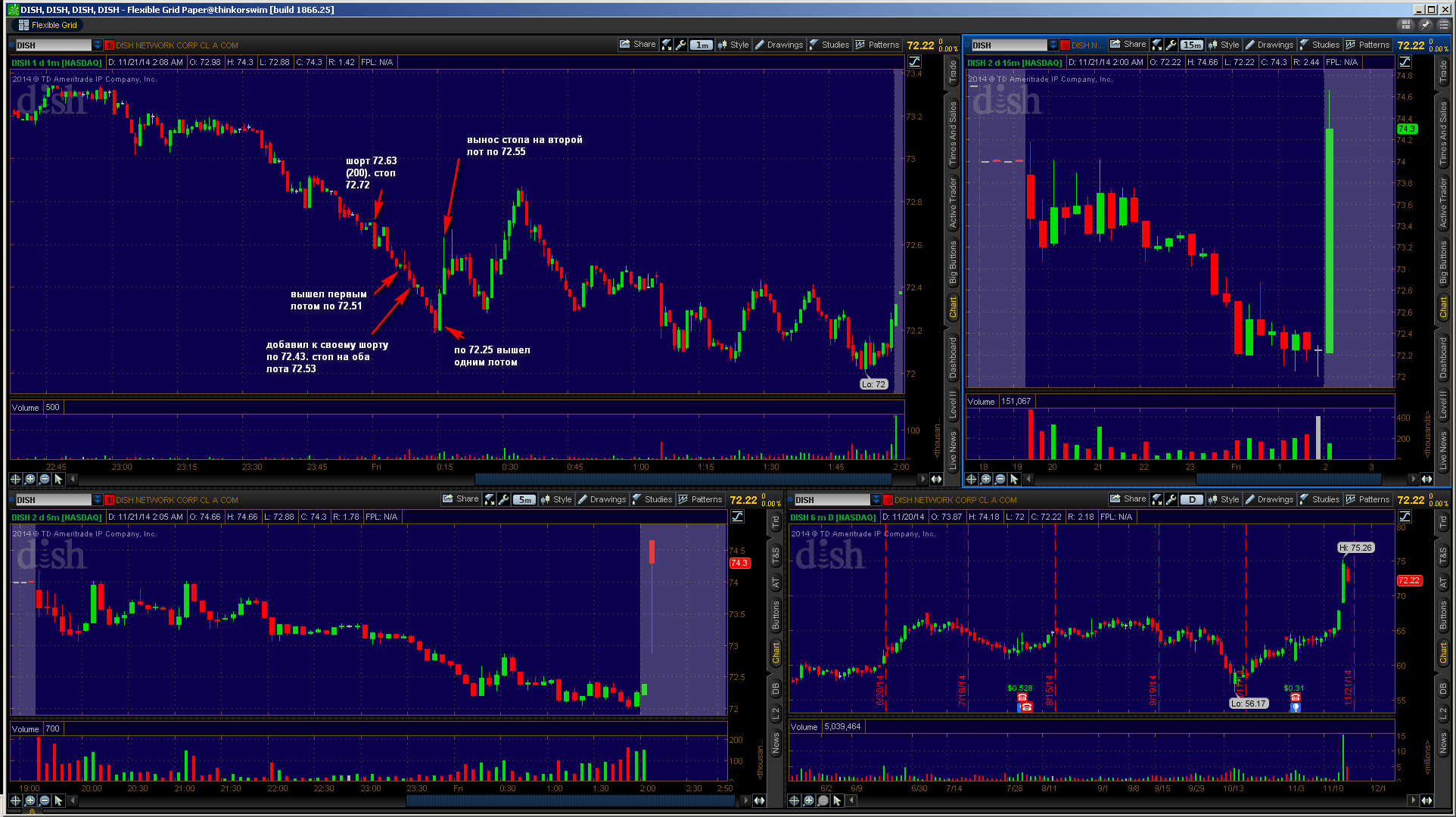This screenshot has width=1456, height=817.
Task: Click Share in the 15m chart toolbar
Action: [1128, 45]
